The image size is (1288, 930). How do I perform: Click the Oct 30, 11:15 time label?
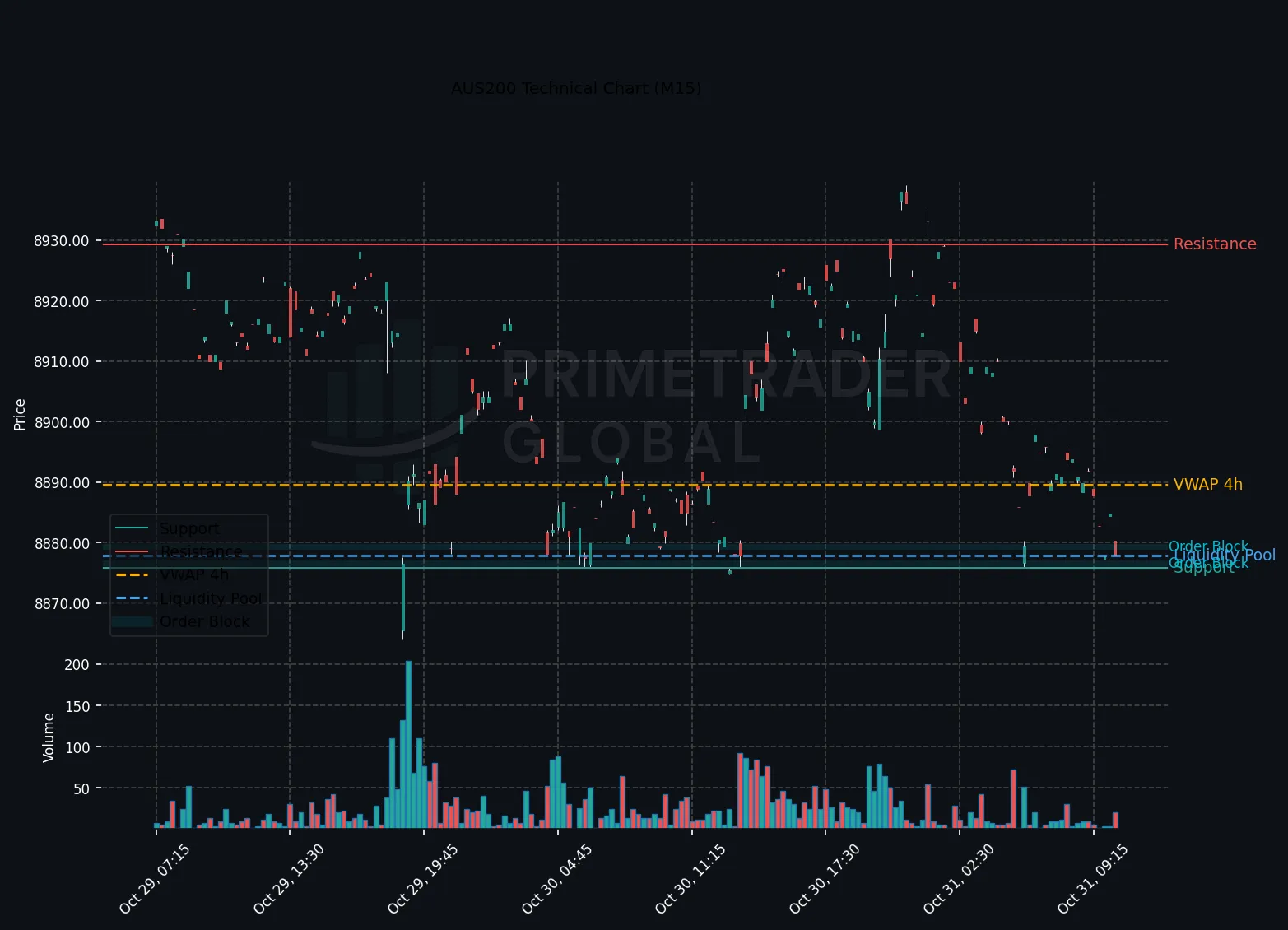[x=690, y=878]
